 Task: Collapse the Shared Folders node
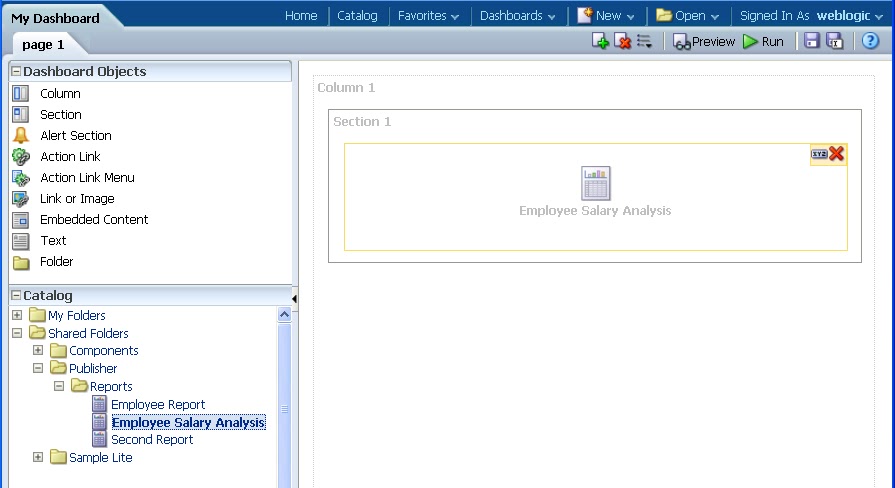(17, 333)
